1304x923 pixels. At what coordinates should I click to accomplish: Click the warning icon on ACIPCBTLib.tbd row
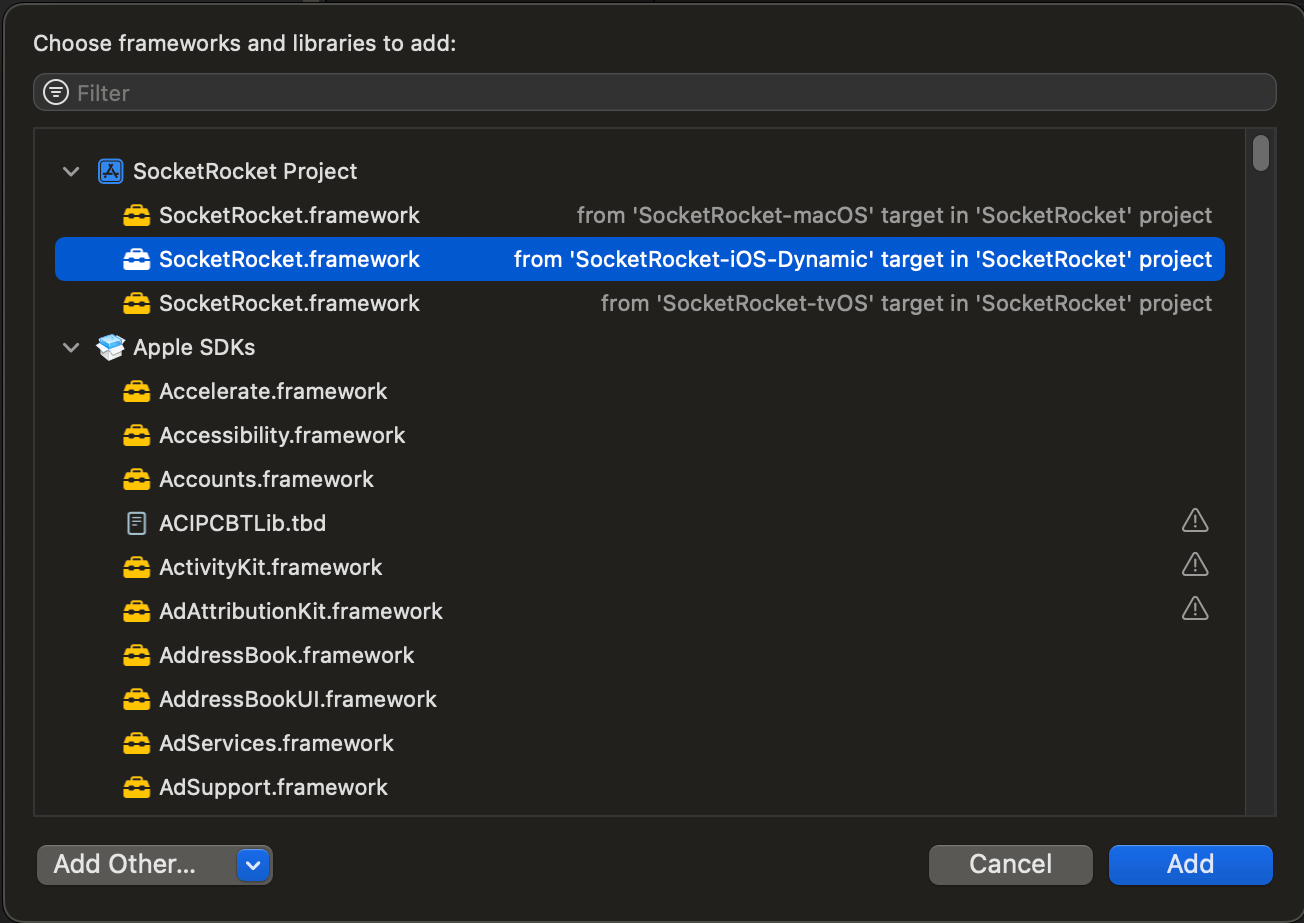[1194, 520]
